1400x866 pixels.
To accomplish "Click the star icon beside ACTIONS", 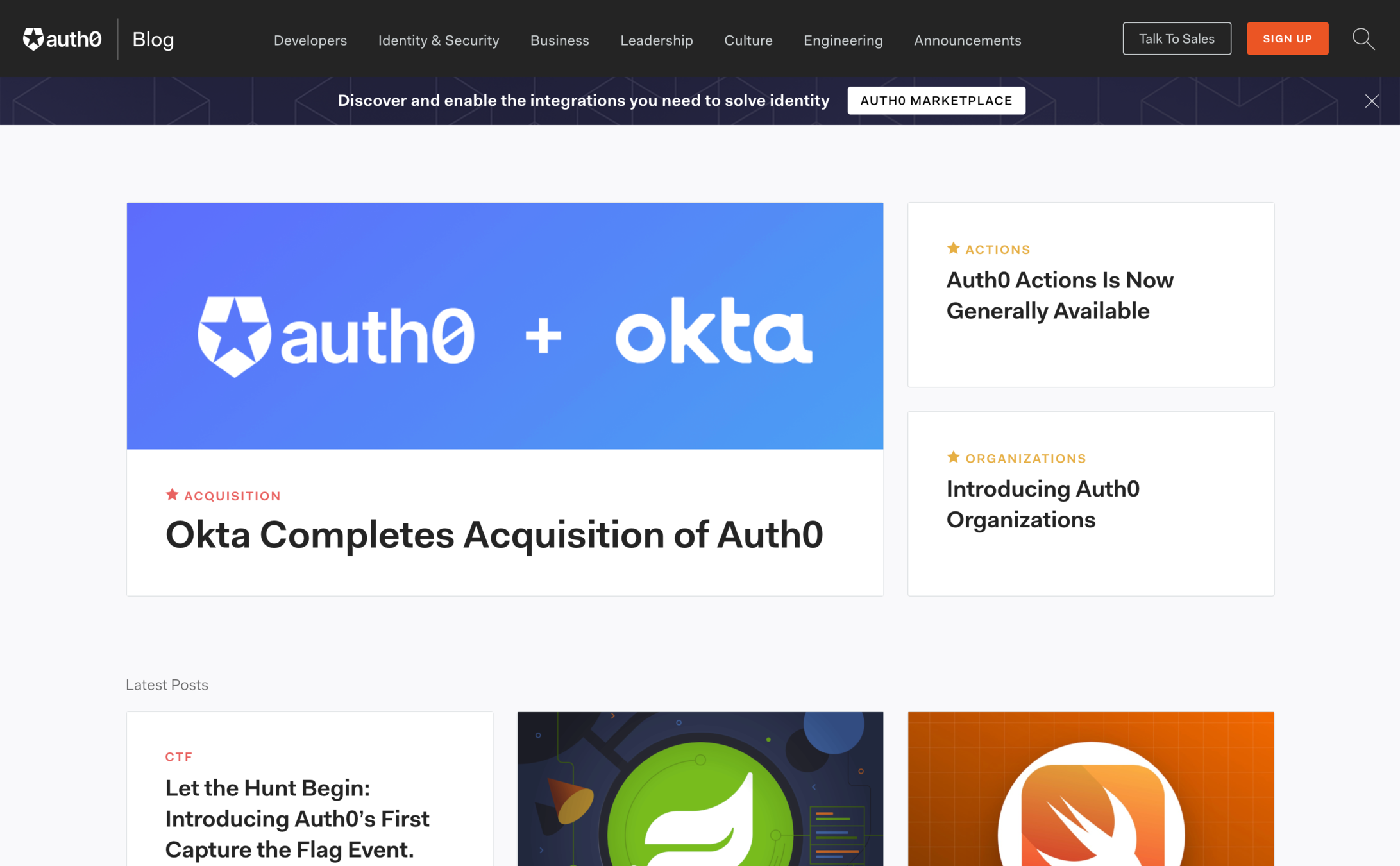I will [953, 249].
